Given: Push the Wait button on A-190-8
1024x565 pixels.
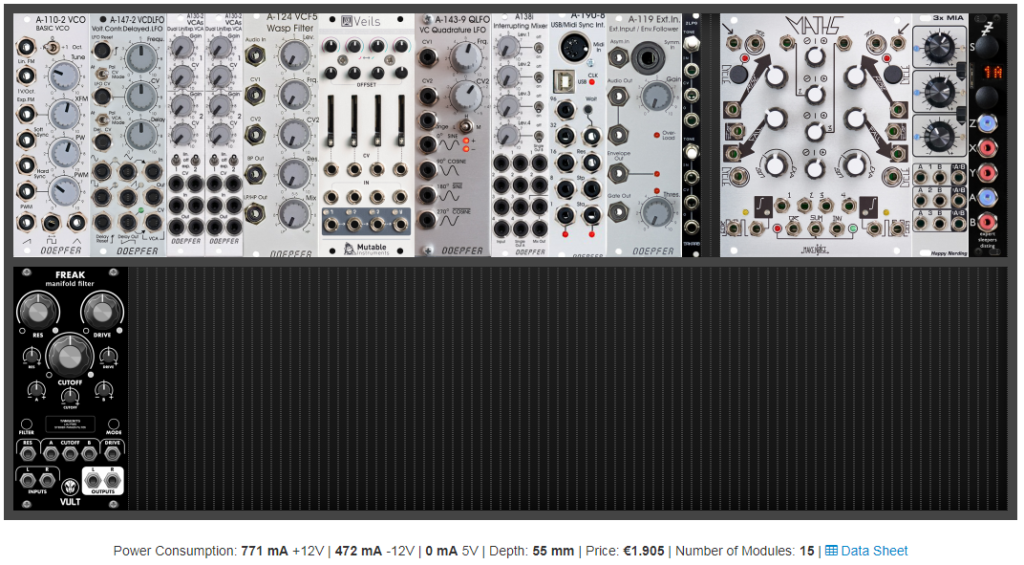Looking at the screenshot, I should (x=589, y=110).
